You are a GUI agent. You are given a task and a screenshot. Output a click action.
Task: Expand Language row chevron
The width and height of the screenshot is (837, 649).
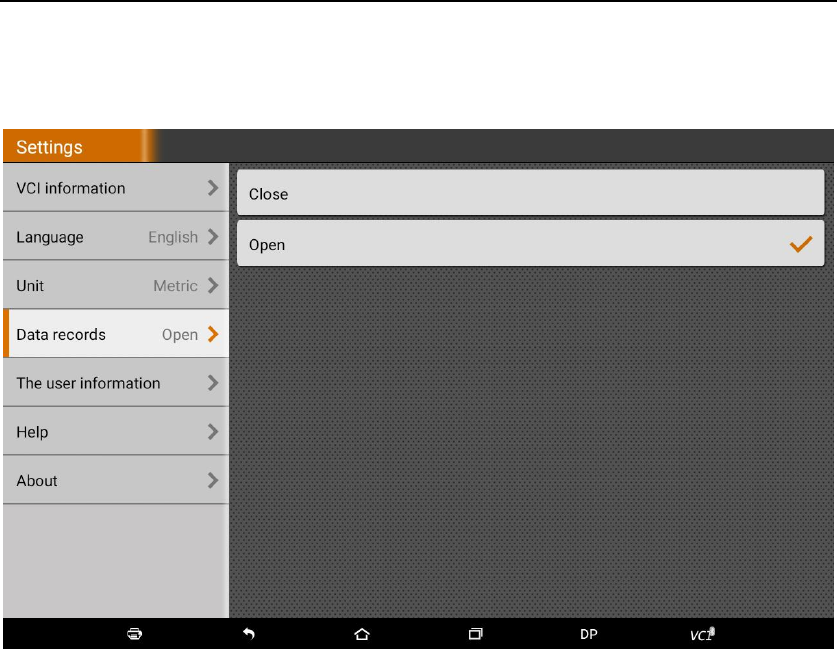pos(213,236)
